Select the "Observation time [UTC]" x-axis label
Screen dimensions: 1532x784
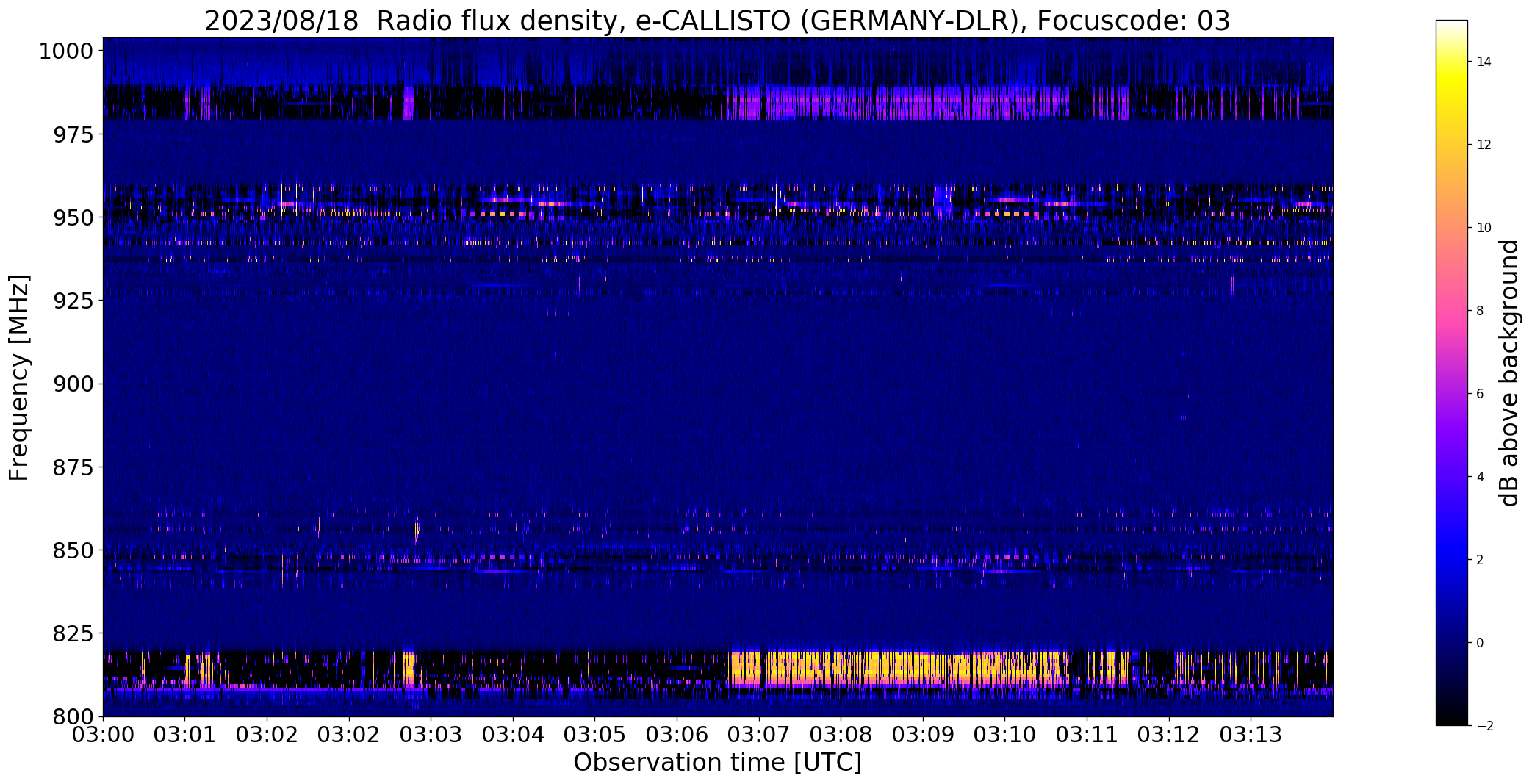(717, 763)
